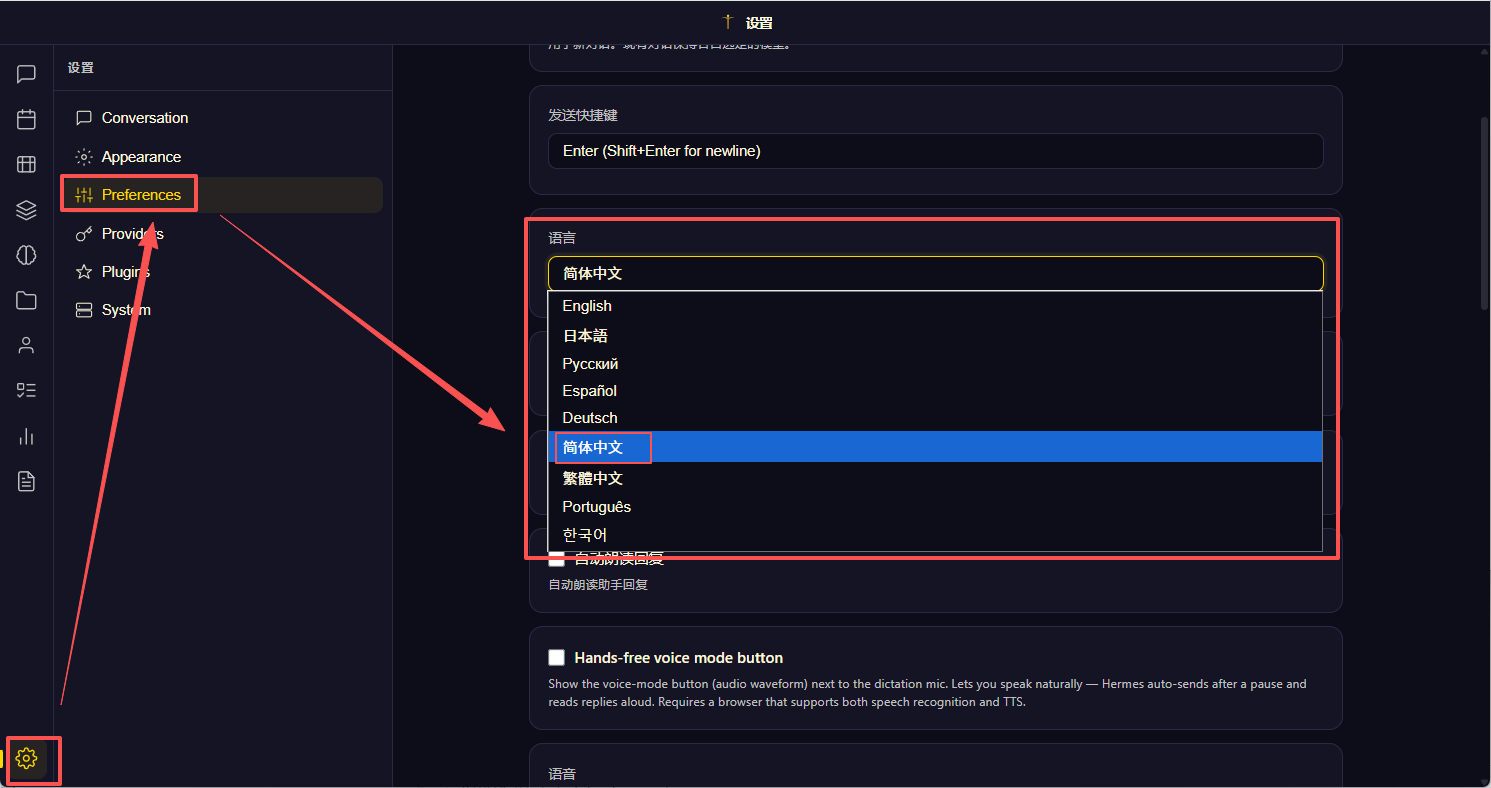Click the 语音 section label

562,774
